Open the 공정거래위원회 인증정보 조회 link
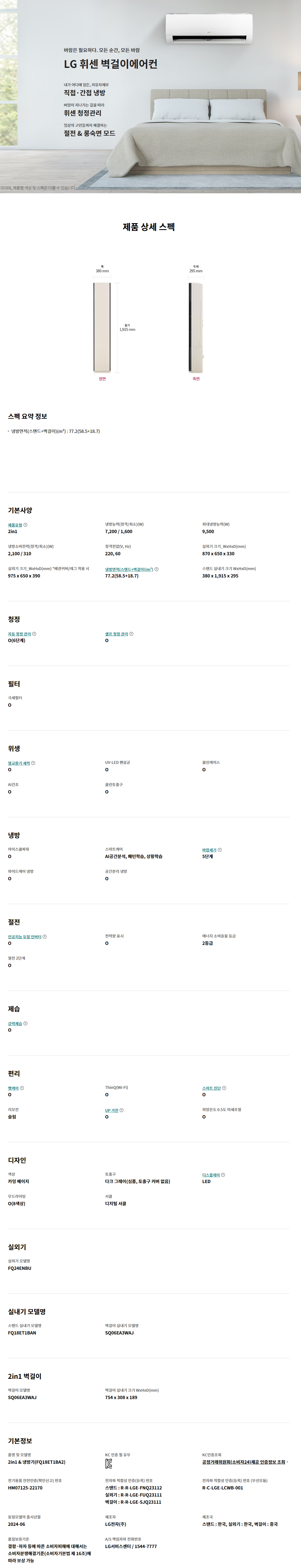 pos(244,1461)
